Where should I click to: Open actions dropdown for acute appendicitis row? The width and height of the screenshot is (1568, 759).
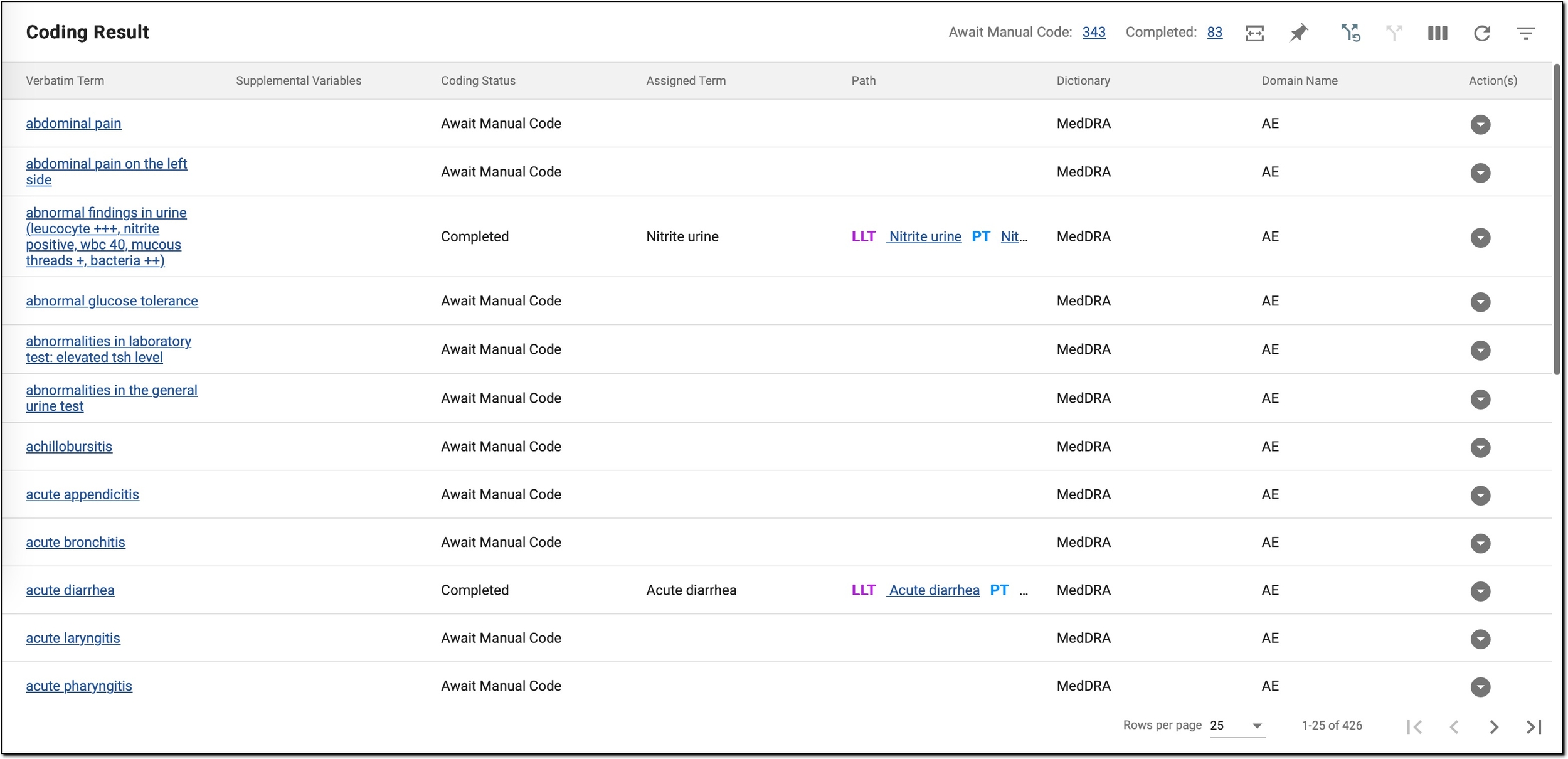click(x=1480, y=495)
